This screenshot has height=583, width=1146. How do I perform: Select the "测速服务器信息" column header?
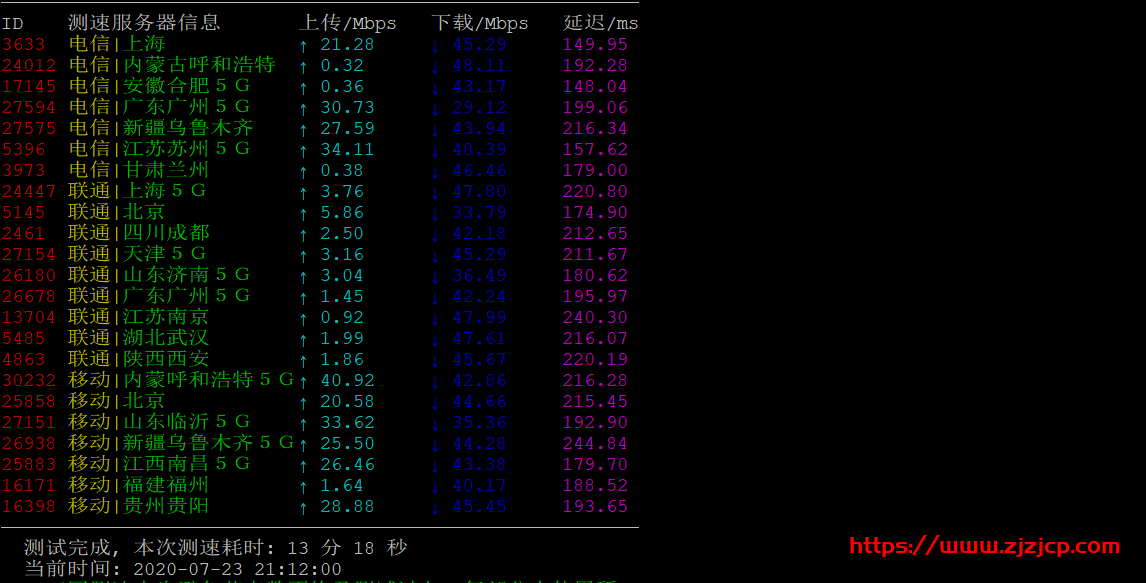point(144,23)
